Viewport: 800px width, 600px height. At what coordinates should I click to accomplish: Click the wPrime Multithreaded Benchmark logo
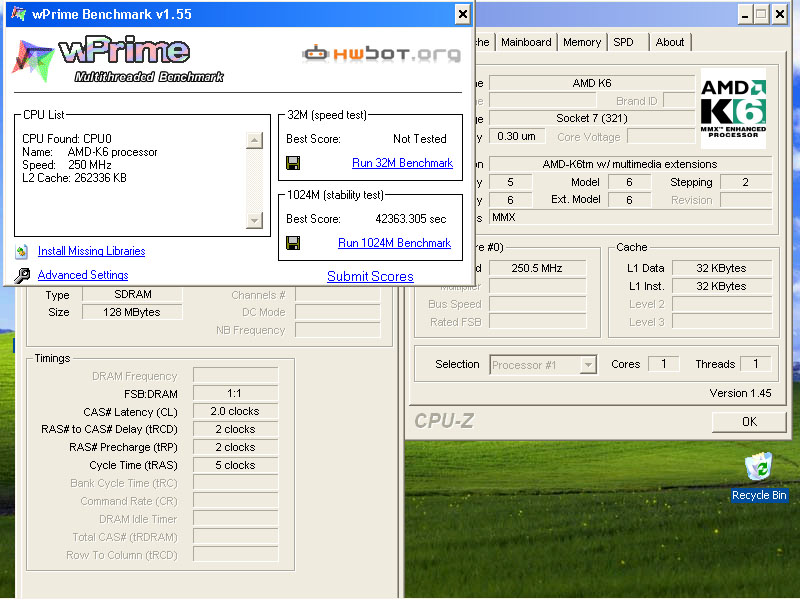(118, 59)
